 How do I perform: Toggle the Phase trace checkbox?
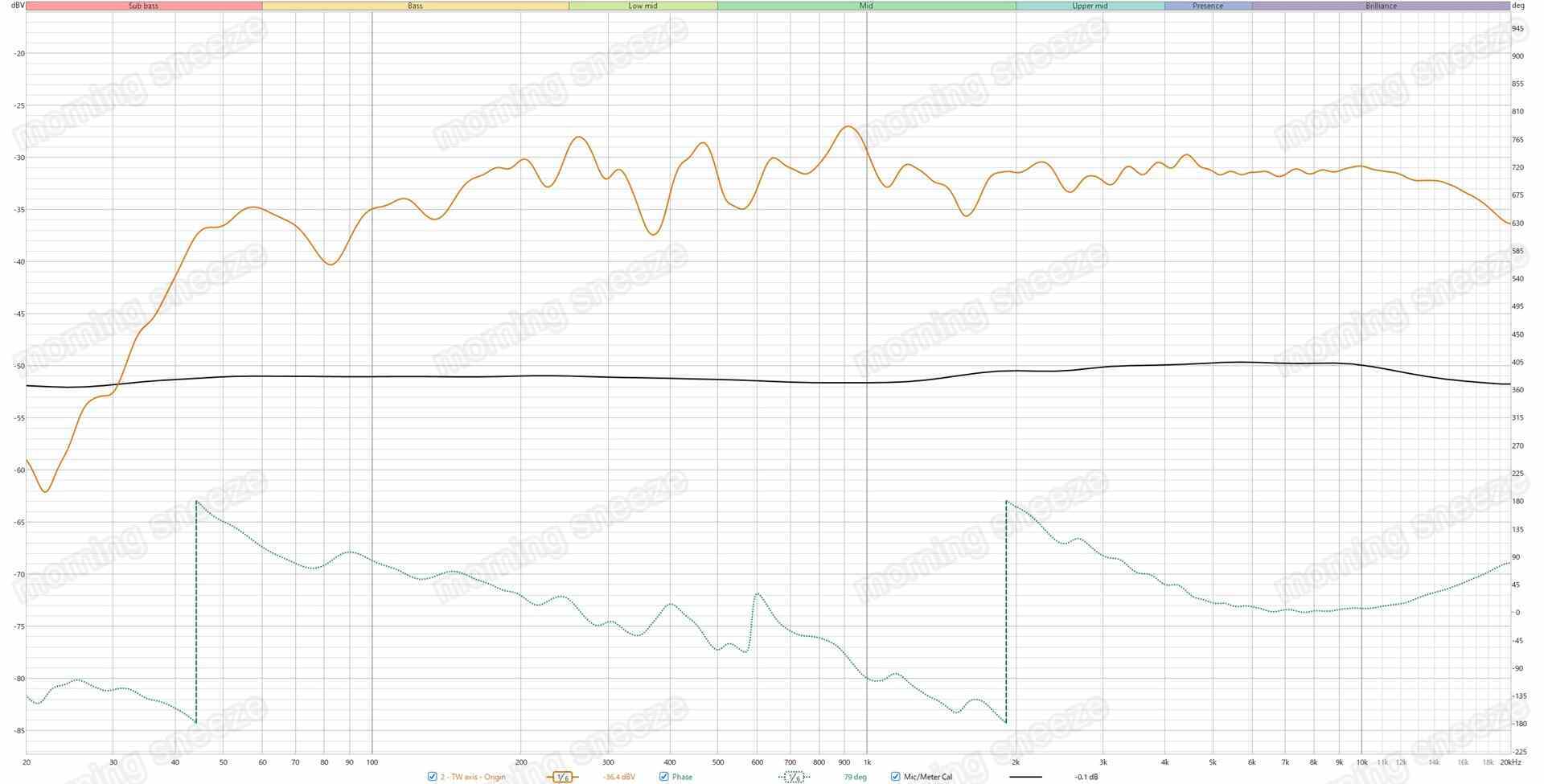[663, 777]
